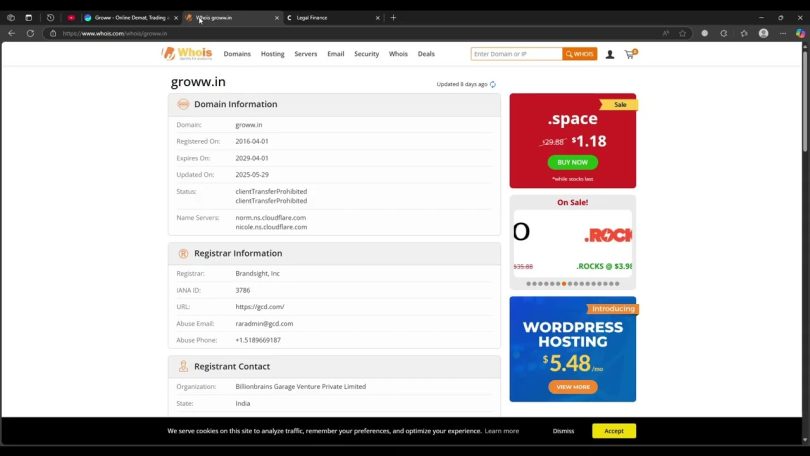This screenshot has width=810, height=456.
Task: Click the expiry date 2029-04-01
Action: [252, 158]
